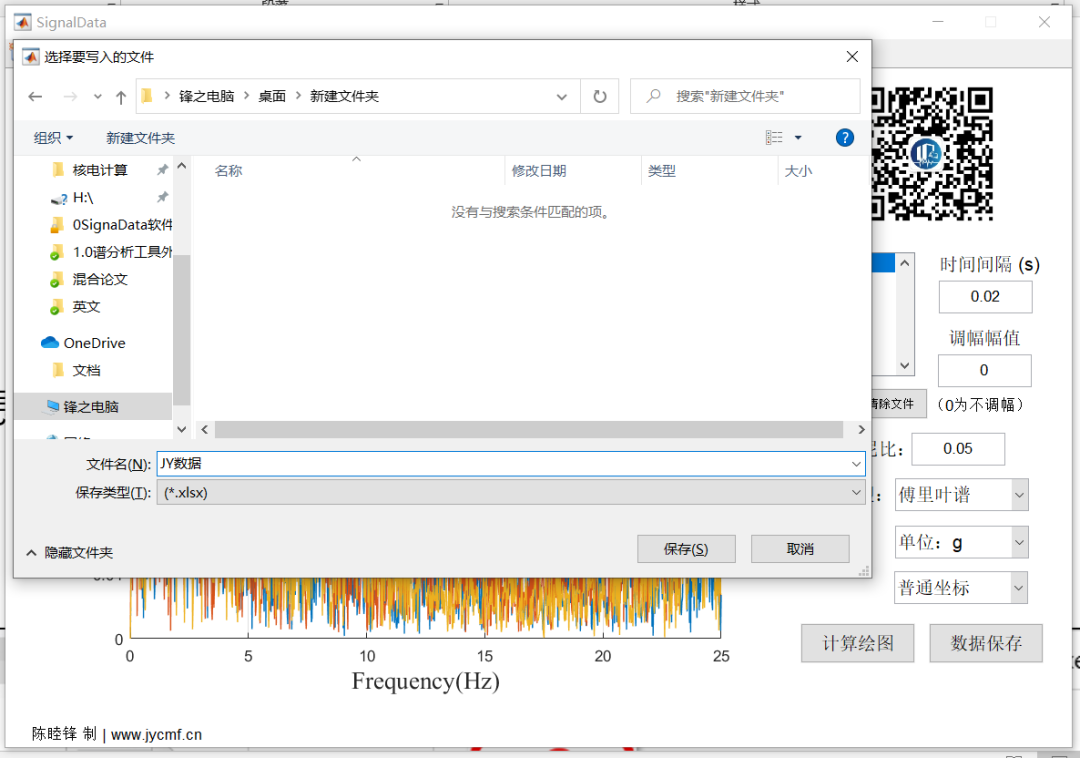Open the 组织 menu
This screenshot has width=1080, height=758.
click(50, 137)
